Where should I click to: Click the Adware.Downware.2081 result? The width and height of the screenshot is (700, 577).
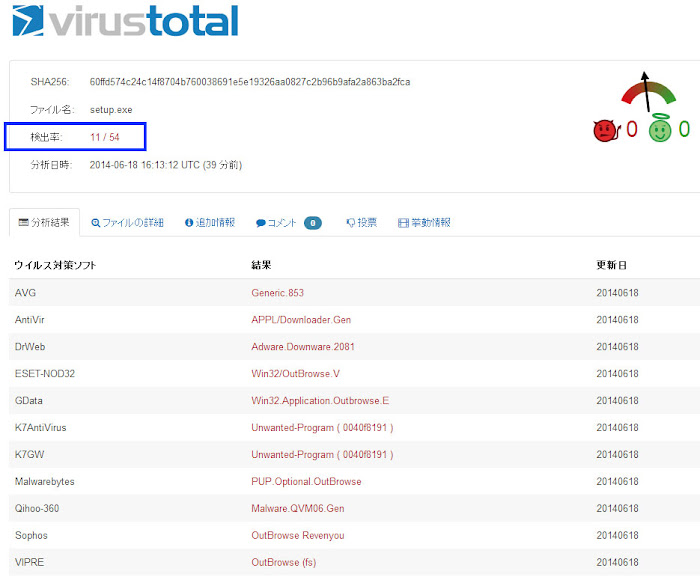(x=303, y=347)
